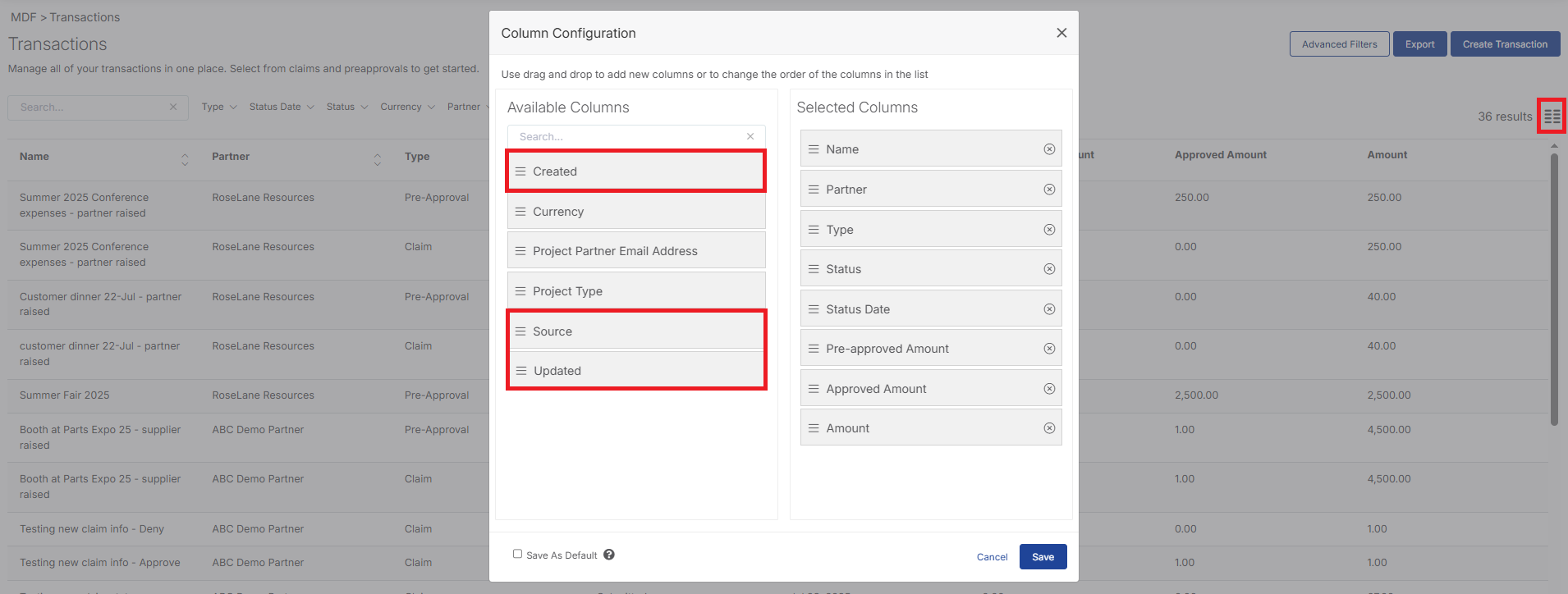Screen dimensions: 1568x594
Task: Open Summer Fair 2025 transaction
Action: pos(64,395)
